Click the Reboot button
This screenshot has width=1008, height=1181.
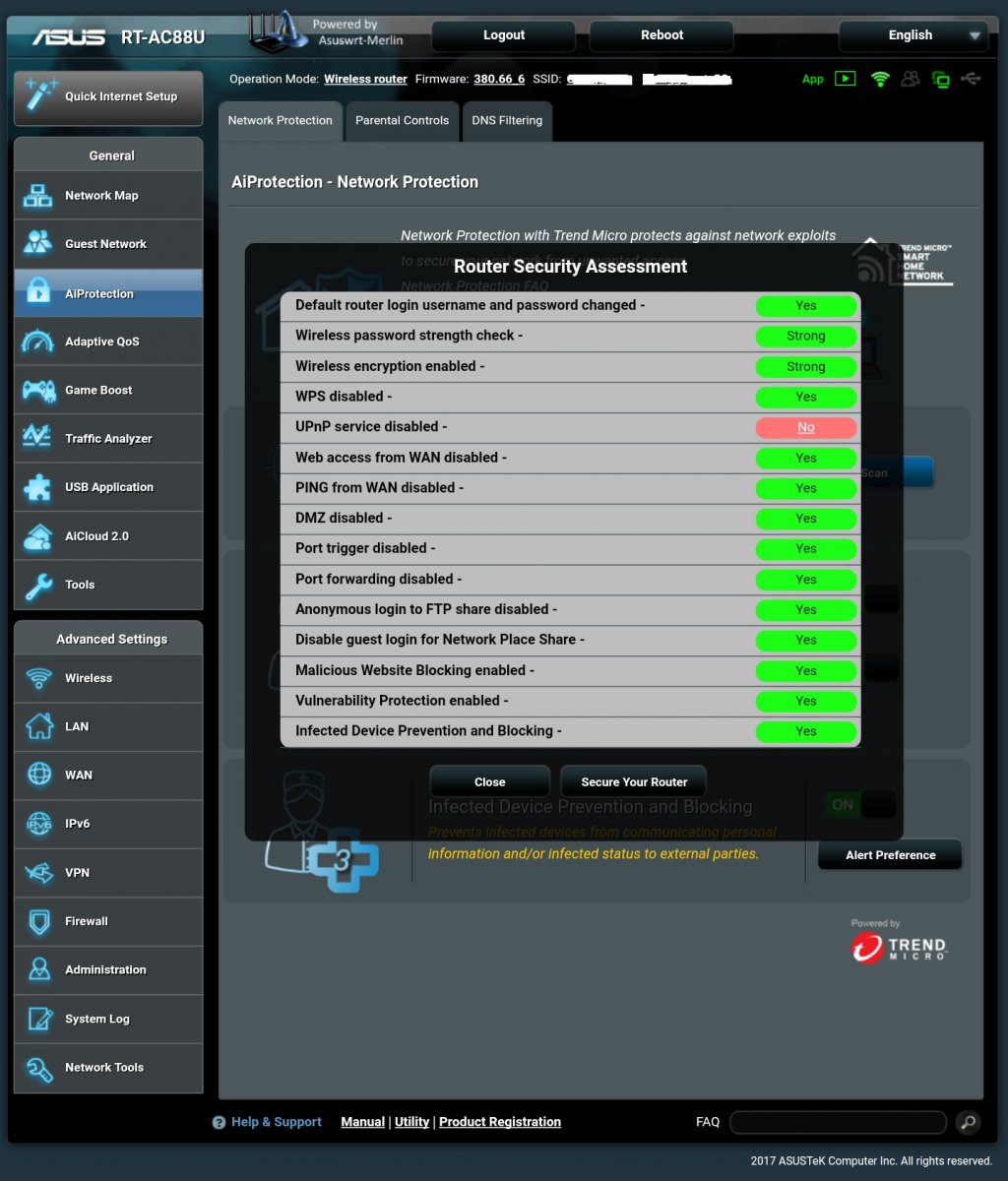point(661,35)
